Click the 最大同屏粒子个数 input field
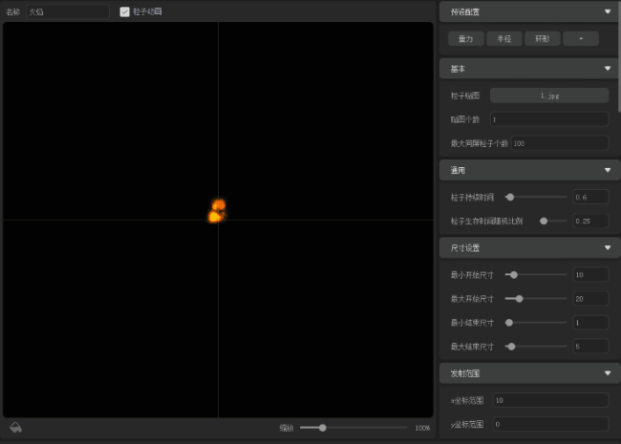The height and width of the screenshot is (444, 621). pyautogui.click(x=559, y=143)
